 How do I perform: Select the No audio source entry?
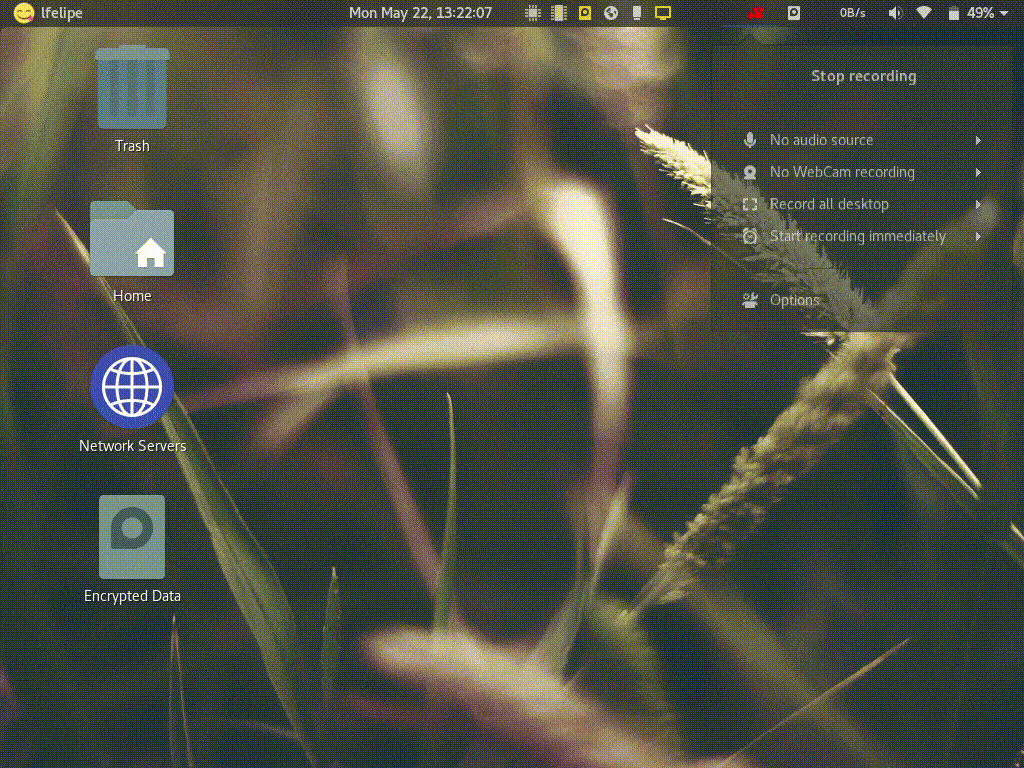(862, 140)
